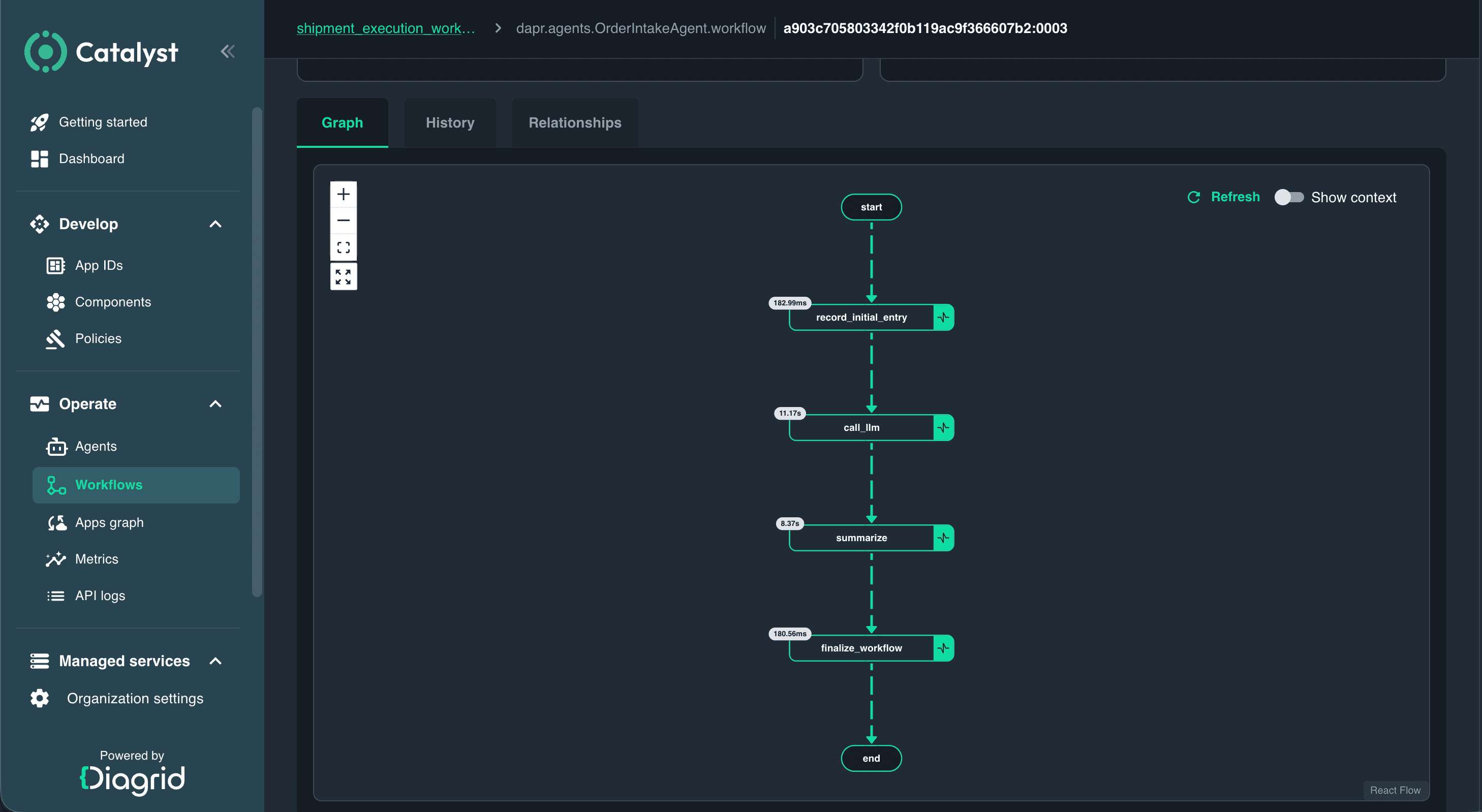Screen dimensions: 1482x812
Task: Open activity icon on call_llm node
Action: (x=943, y=427)
